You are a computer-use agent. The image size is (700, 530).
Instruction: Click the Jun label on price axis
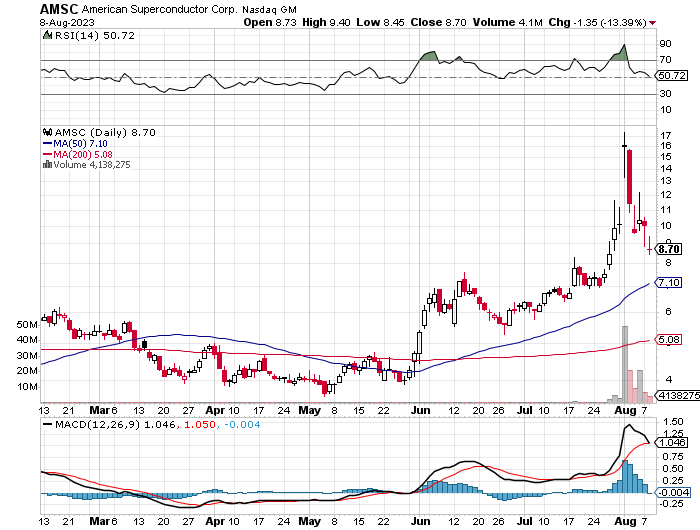[420, 410]
